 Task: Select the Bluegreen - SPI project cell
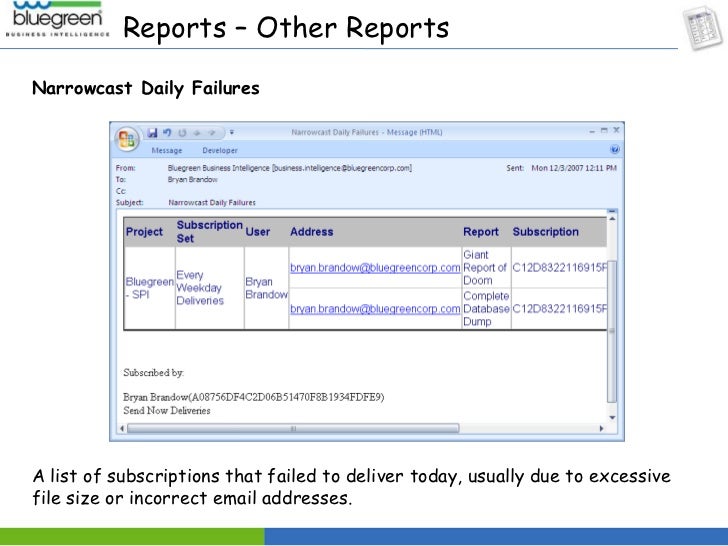point(150,288)
